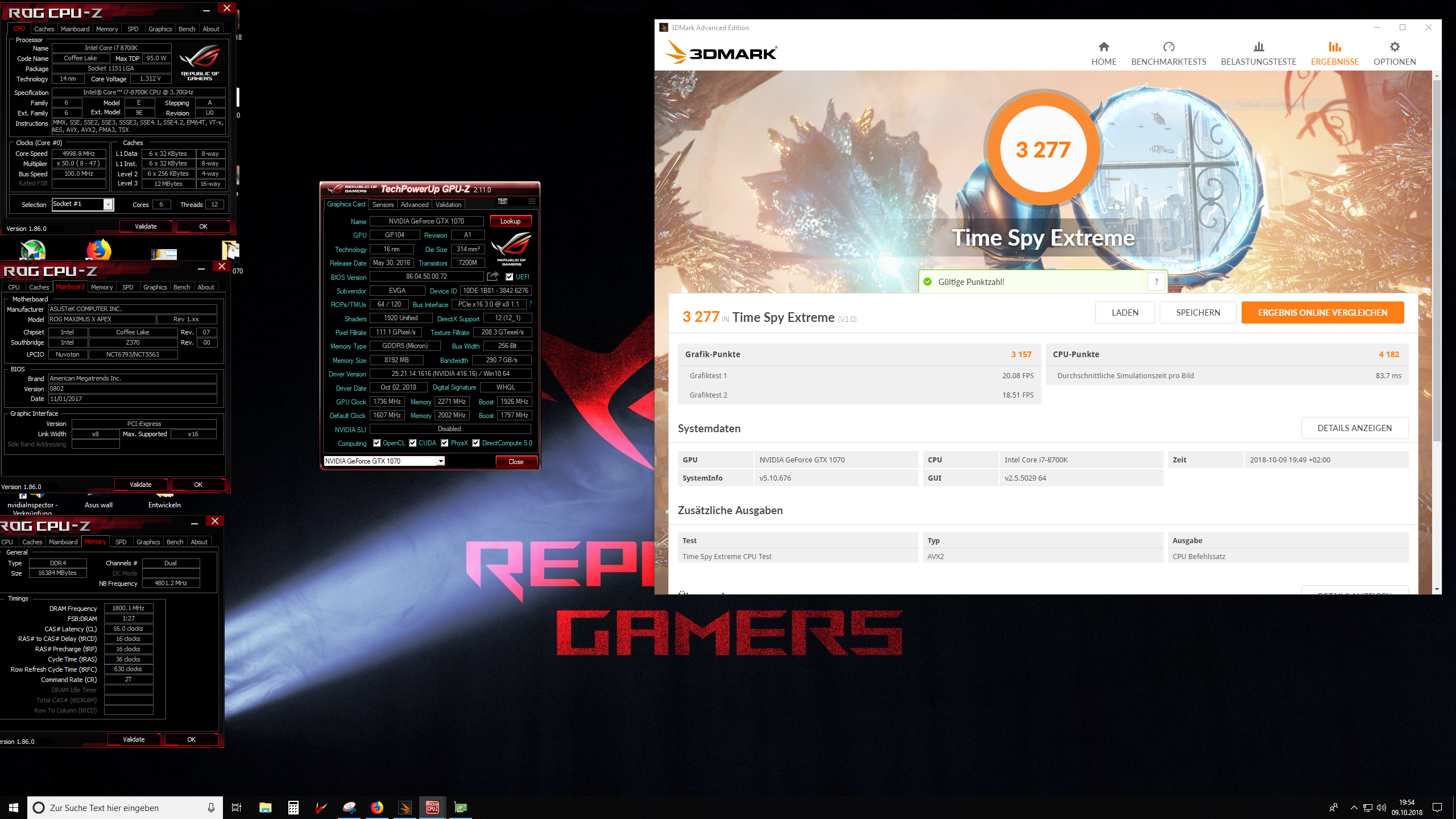Image resolution: width=1456 pixels, height=819 pixels.
Task: Take a GPU-Z screenshot with camera icon
Action: (503, 201)
